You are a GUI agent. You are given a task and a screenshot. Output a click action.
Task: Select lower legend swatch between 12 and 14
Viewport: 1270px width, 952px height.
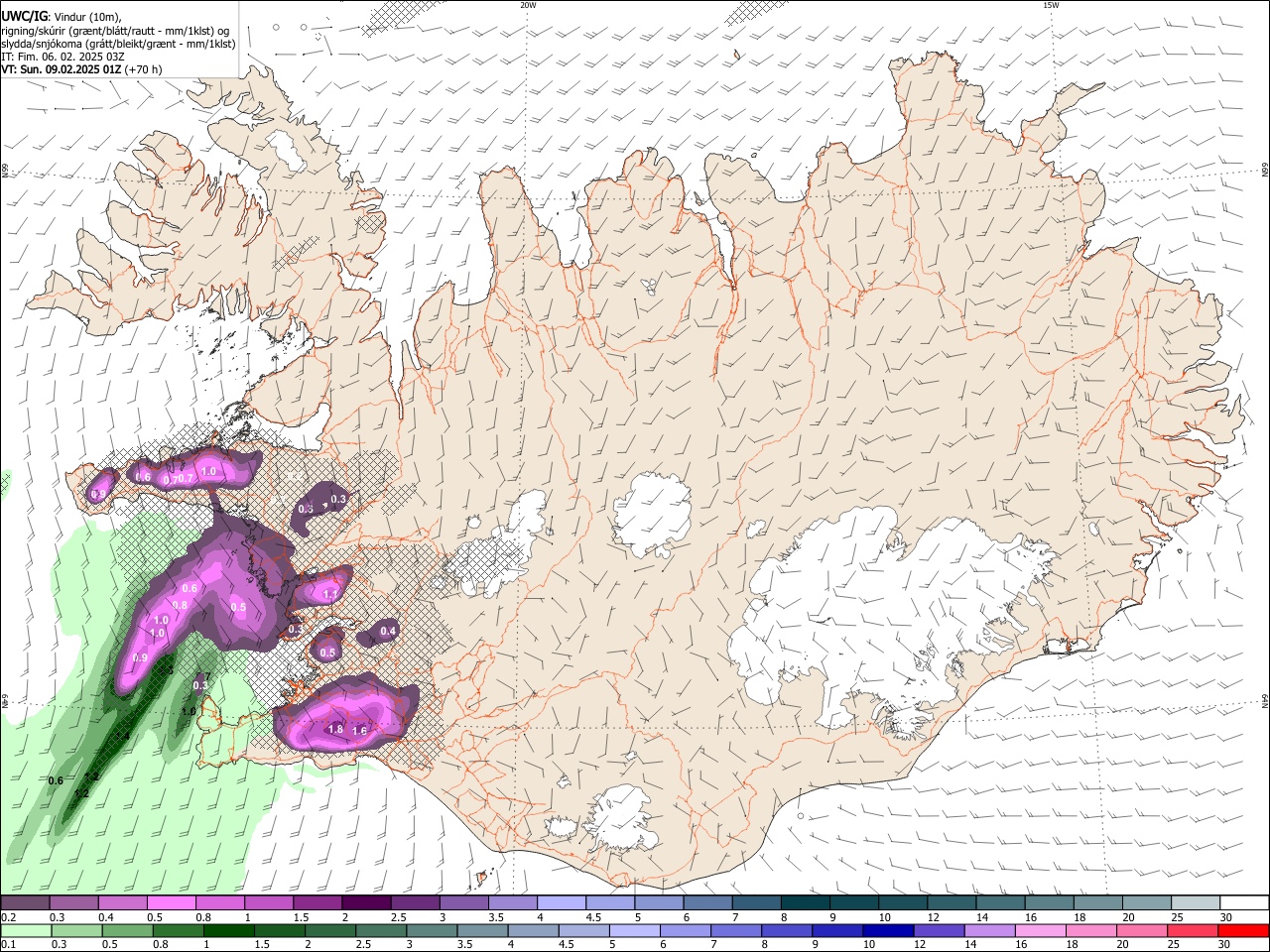click(x=938, y=931)
